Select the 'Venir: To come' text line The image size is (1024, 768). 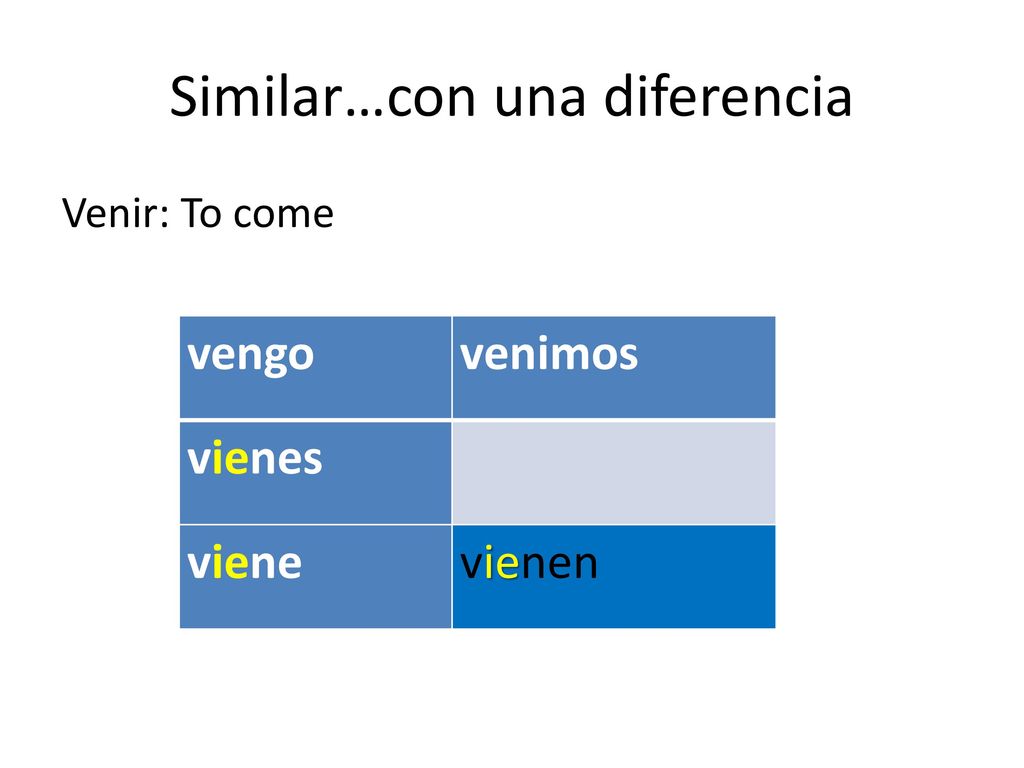[x=198, y=213]
